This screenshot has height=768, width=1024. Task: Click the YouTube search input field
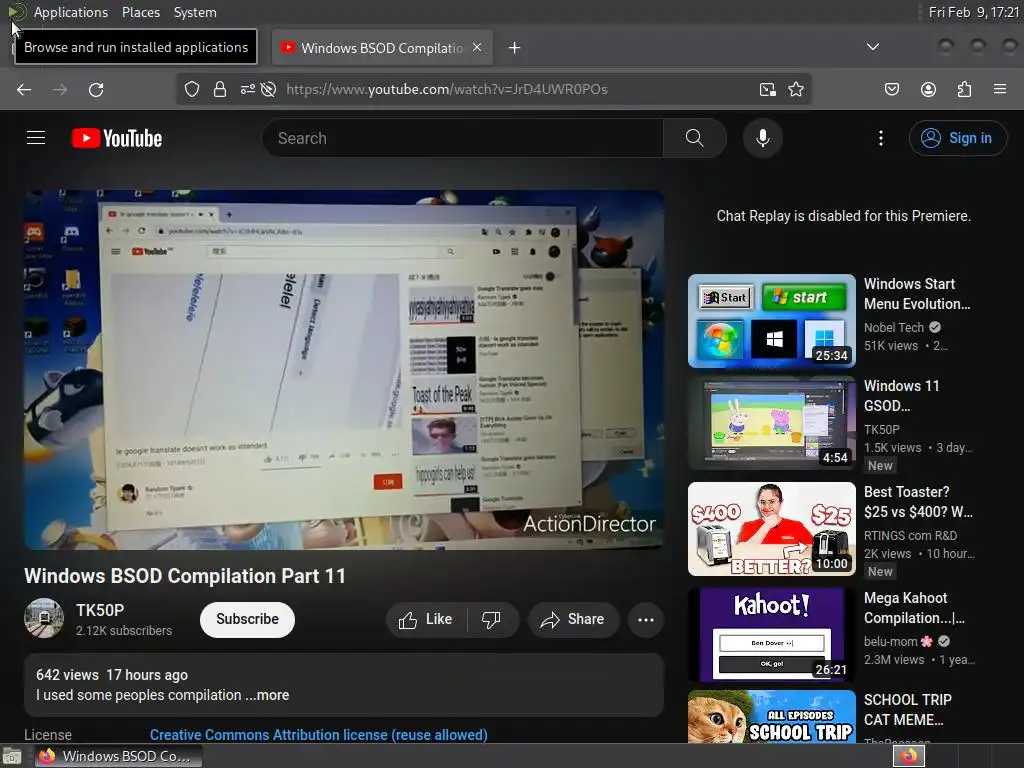462,138
